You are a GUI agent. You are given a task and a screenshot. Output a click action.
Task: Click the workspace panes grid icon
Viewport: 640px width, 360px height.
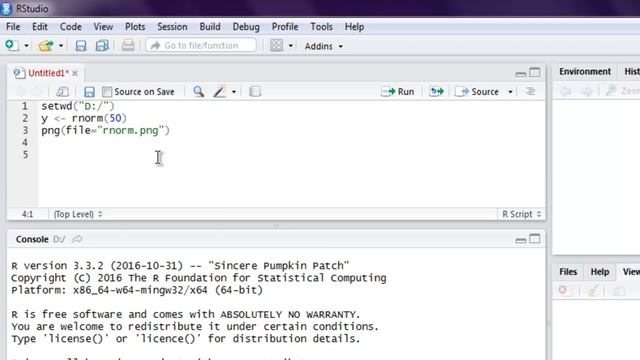tap(276, 45)
